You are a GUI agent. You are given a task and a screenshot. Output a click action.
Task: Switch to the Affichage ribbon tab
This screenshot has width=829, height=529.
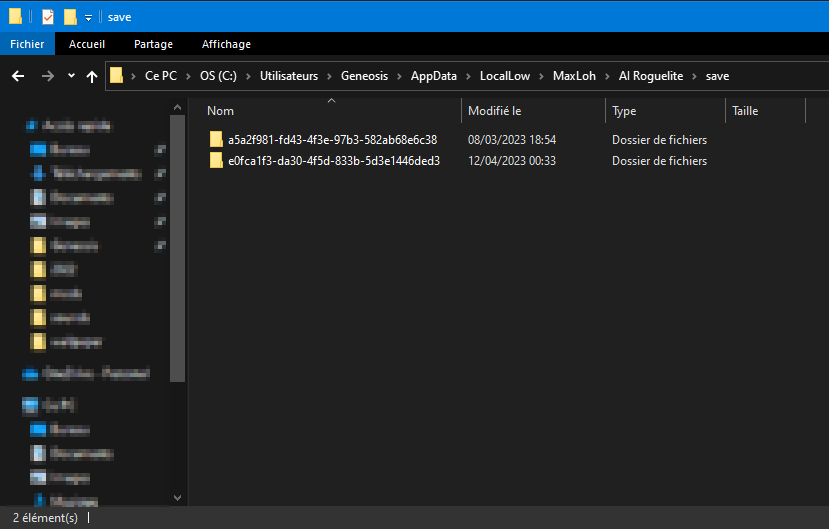click(x=226, y=44)
